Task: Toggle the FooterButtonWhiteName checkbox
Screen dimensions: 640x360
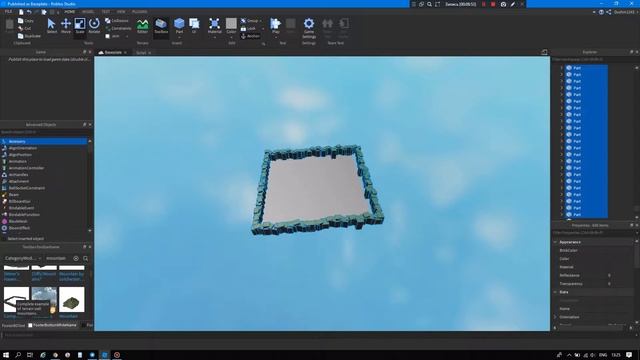Action: [x=30, y=325]
